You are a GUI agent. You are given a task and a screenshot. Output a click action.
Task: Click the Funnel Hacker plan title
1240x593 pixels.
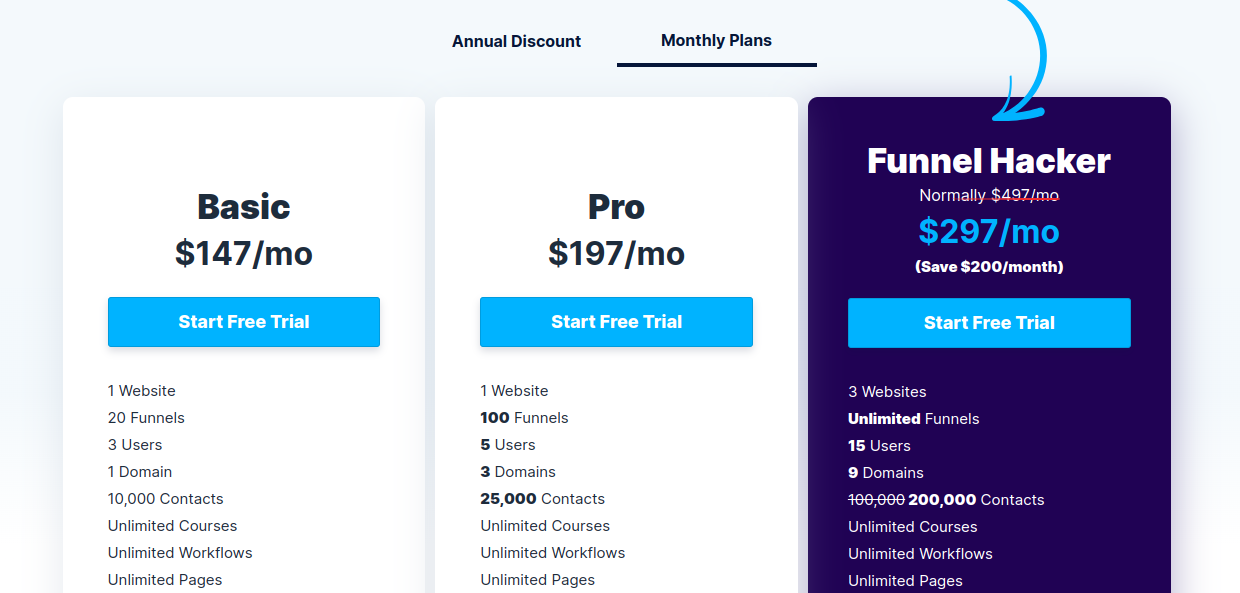(988, 160)
